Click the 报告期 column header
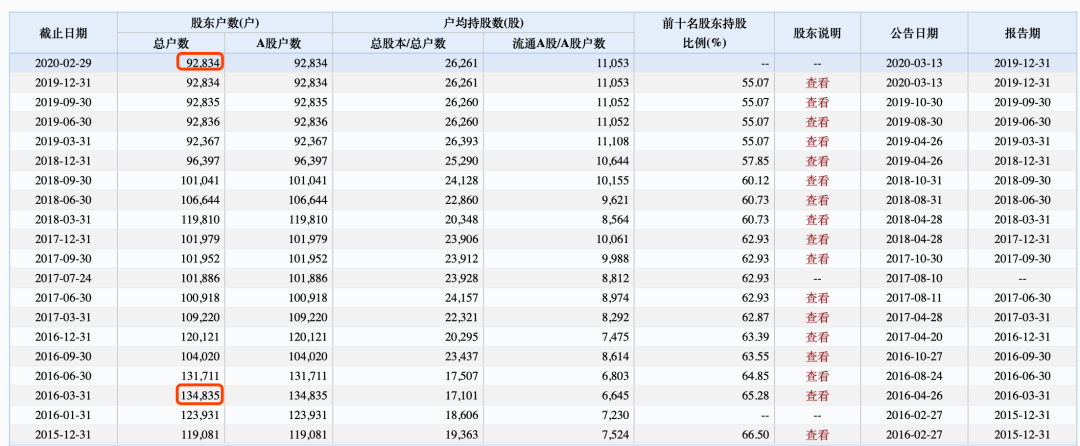 tap(1022, 33)
